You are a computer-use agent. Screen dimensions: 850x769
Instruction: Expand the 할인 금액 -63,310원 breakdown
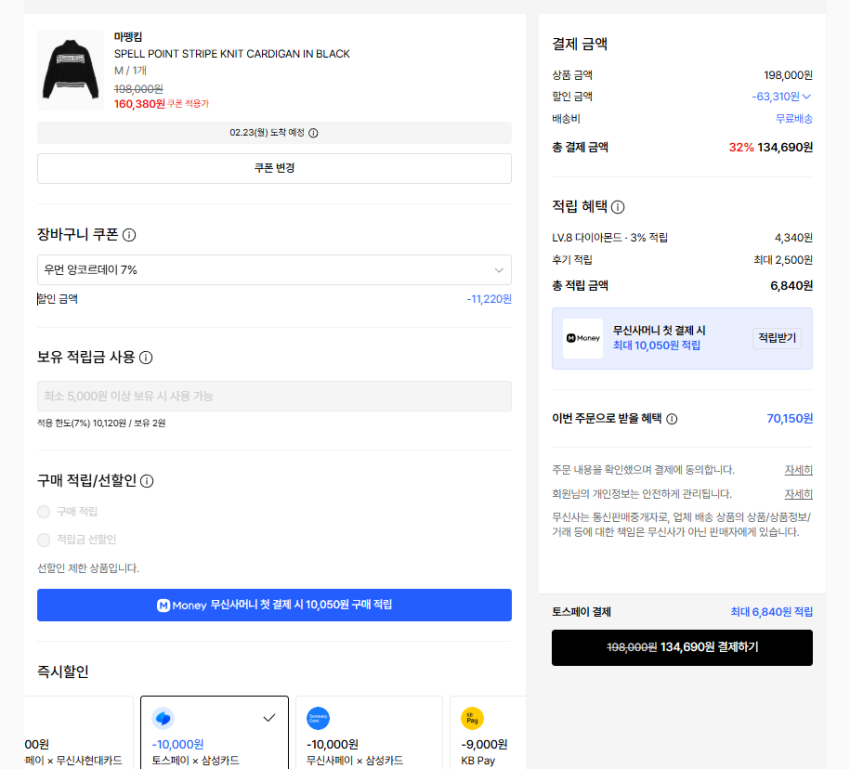[782, 97]
